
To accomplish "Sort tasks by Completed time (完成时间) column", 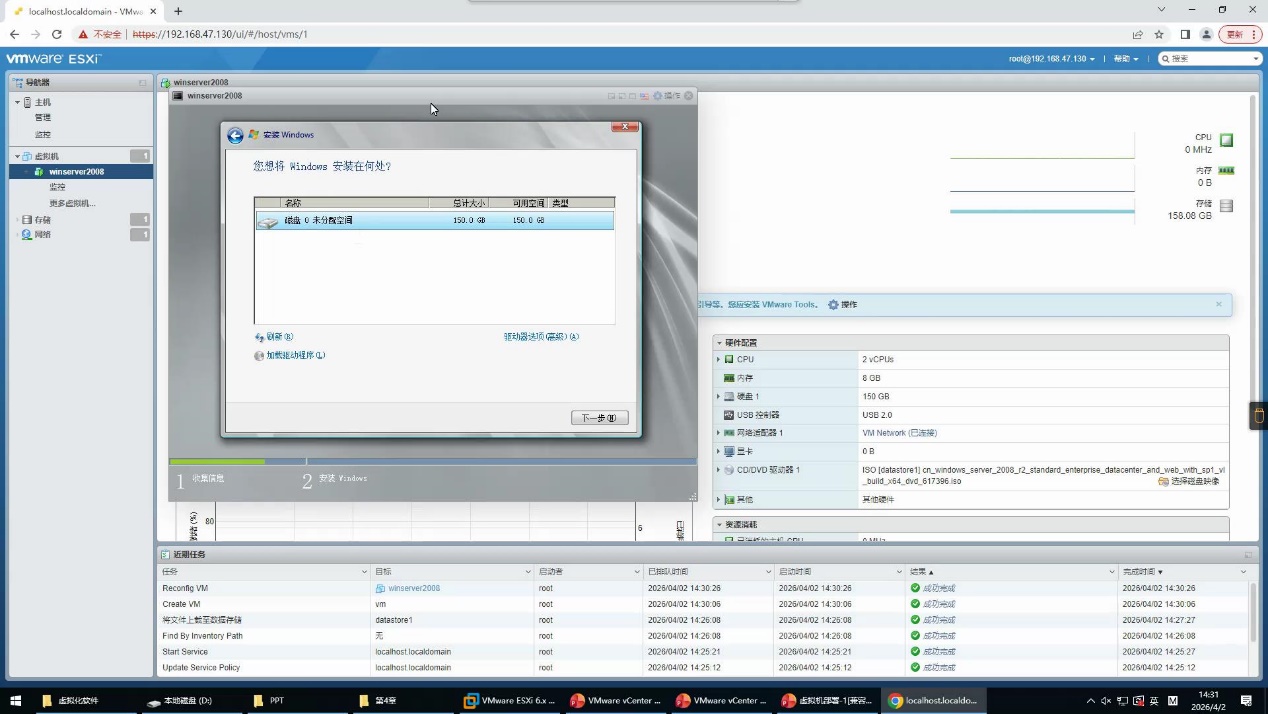I will point(1184,571).
